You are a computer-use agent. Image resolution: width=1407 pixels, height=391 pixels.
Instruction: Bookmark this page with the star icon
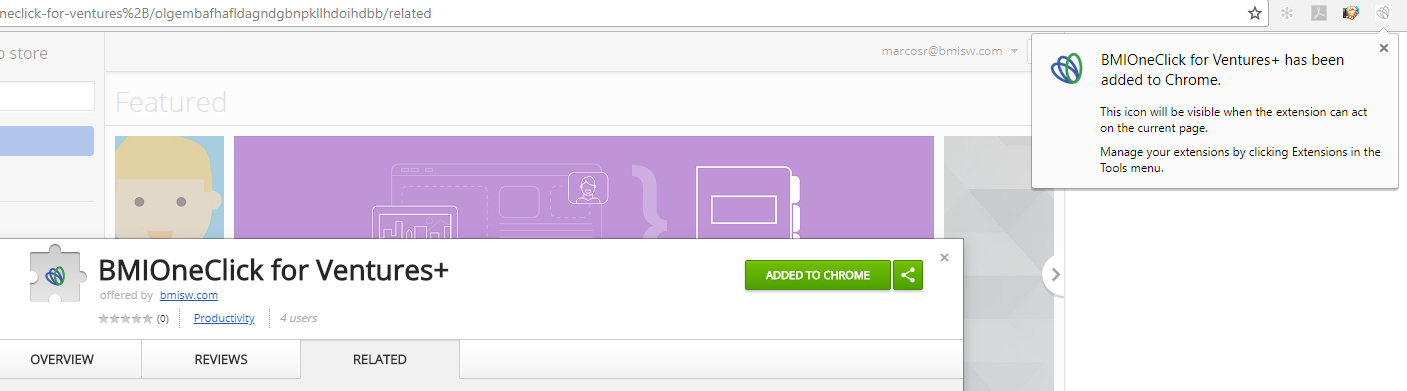pyautogui.click(x=1255, y=13)
